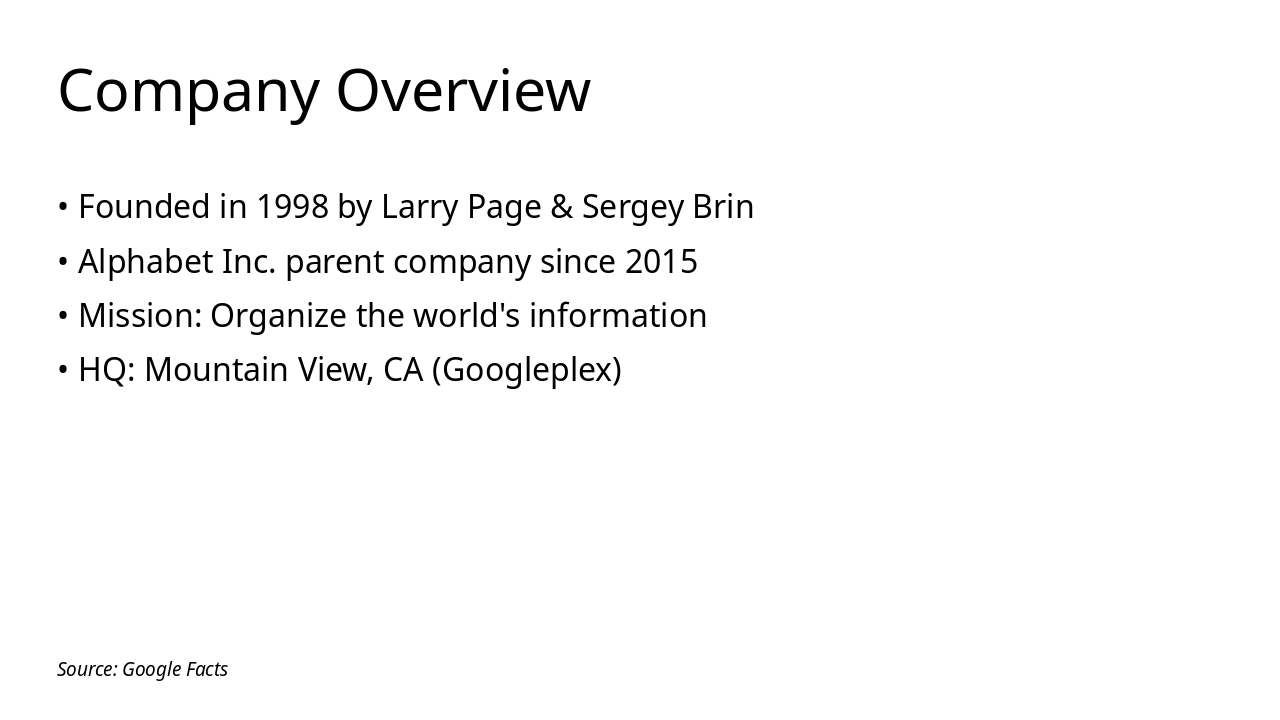Click the word "Overview" in the title
The height and width of the screenshot is (720, 1280).
[x=463, y=91]
